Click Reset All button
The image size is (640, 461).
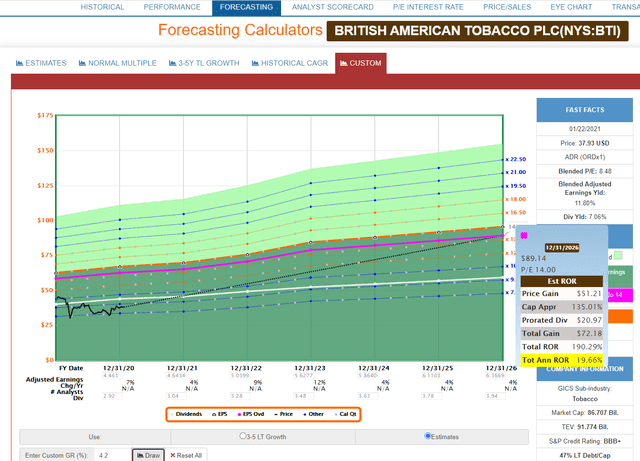click(186, 455)
